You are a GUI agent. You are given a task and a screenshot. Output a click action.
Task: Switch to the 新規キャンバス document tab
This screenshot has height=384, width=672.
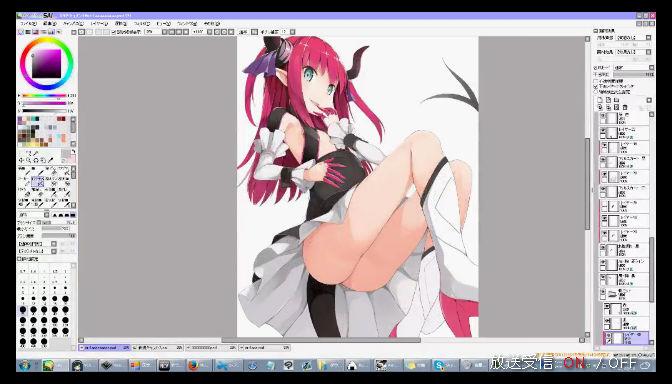pyautogui.click(x=158, y=348)
